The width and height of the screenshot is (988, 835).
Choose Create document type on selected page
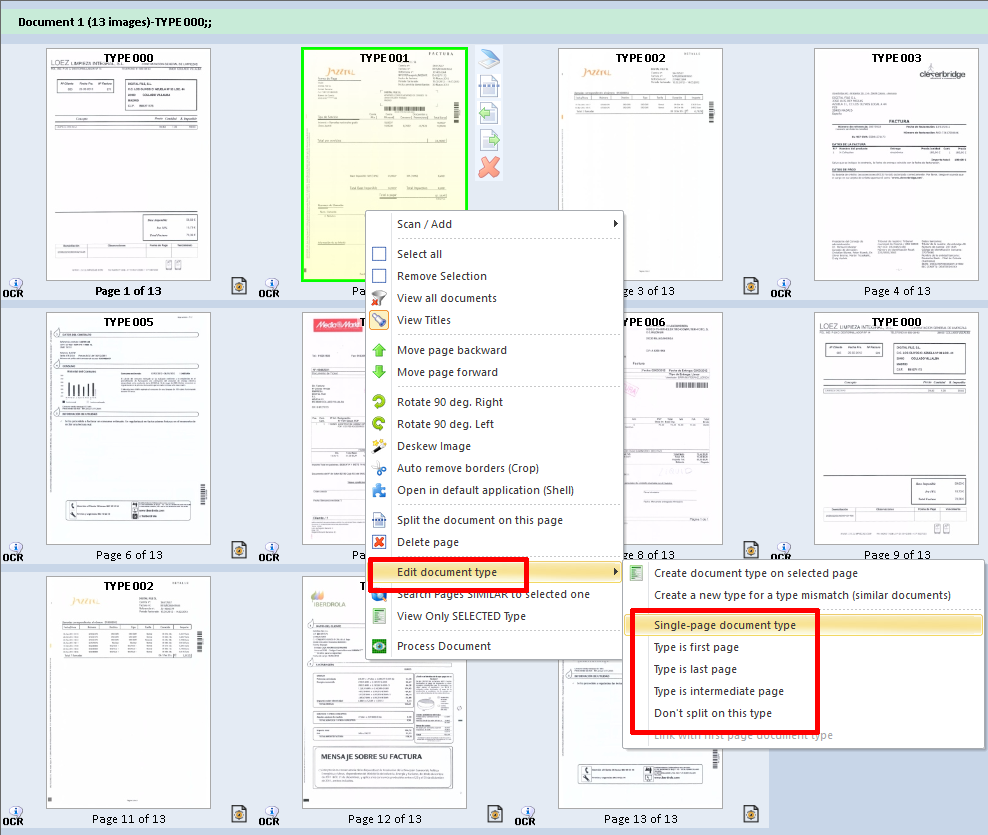[755, 573]
